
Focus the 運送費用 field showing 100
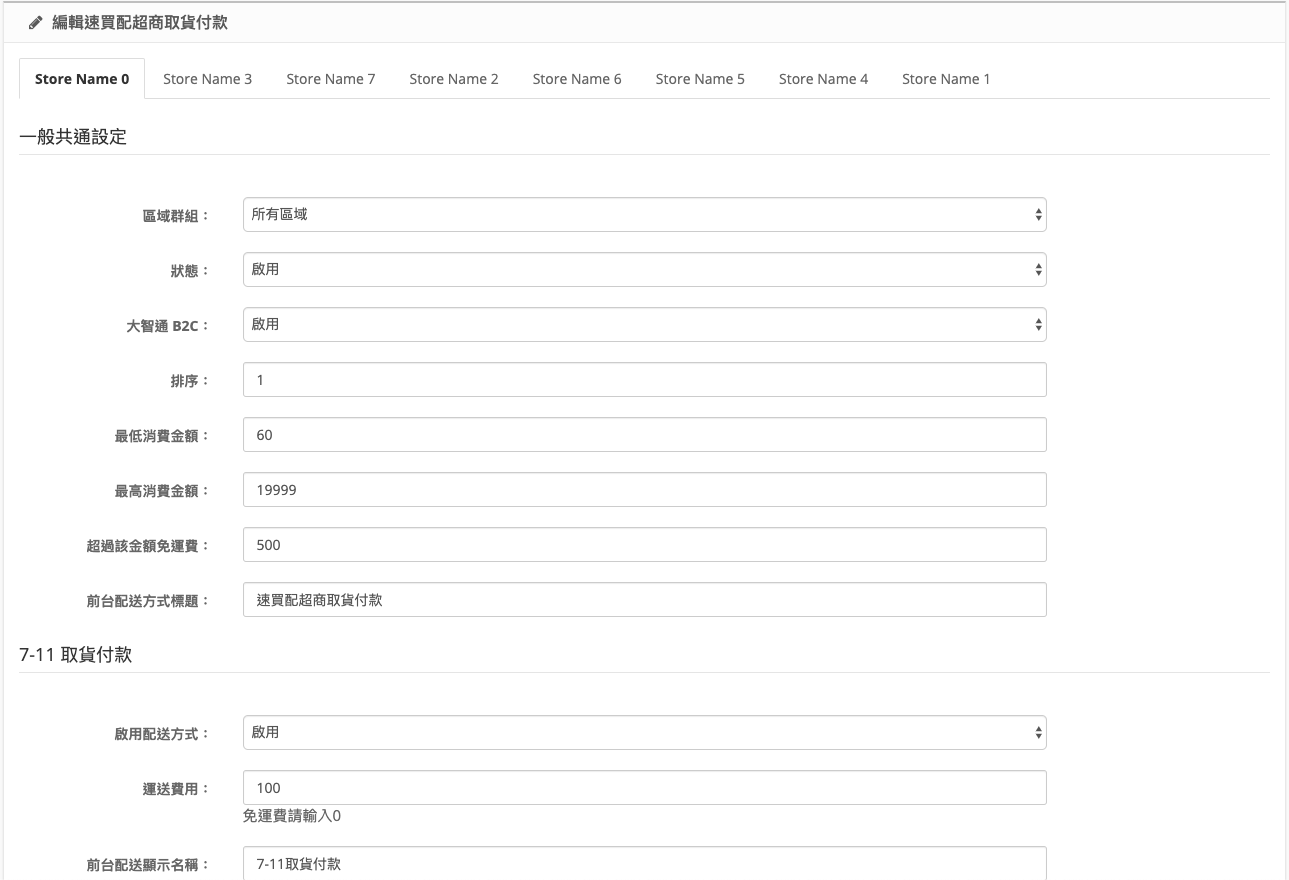coord(644,788)
